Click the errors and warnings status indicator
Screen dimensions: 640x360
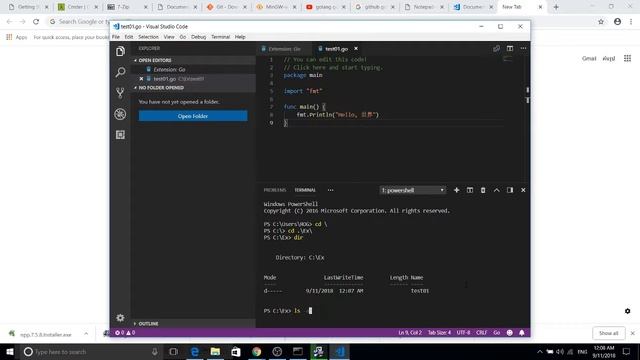[125, 333]
